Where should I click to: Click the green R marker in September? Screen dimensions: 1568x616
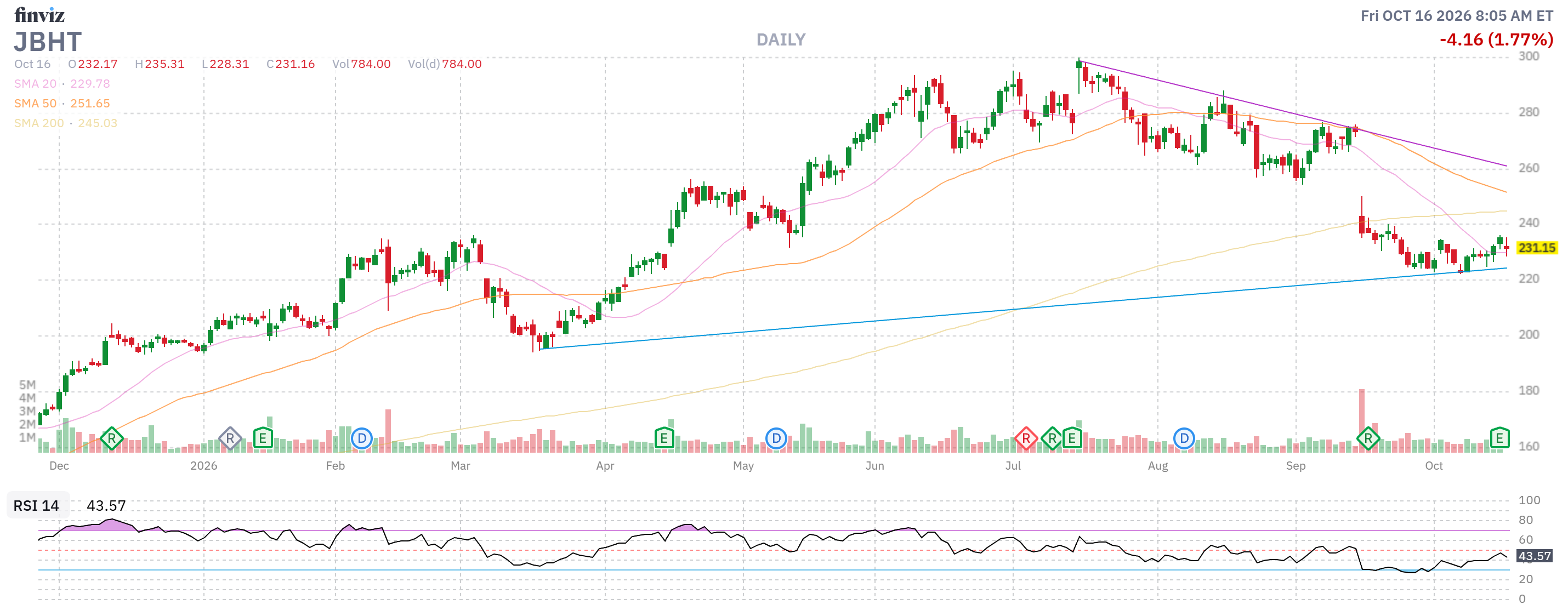tap(1368, 438)
